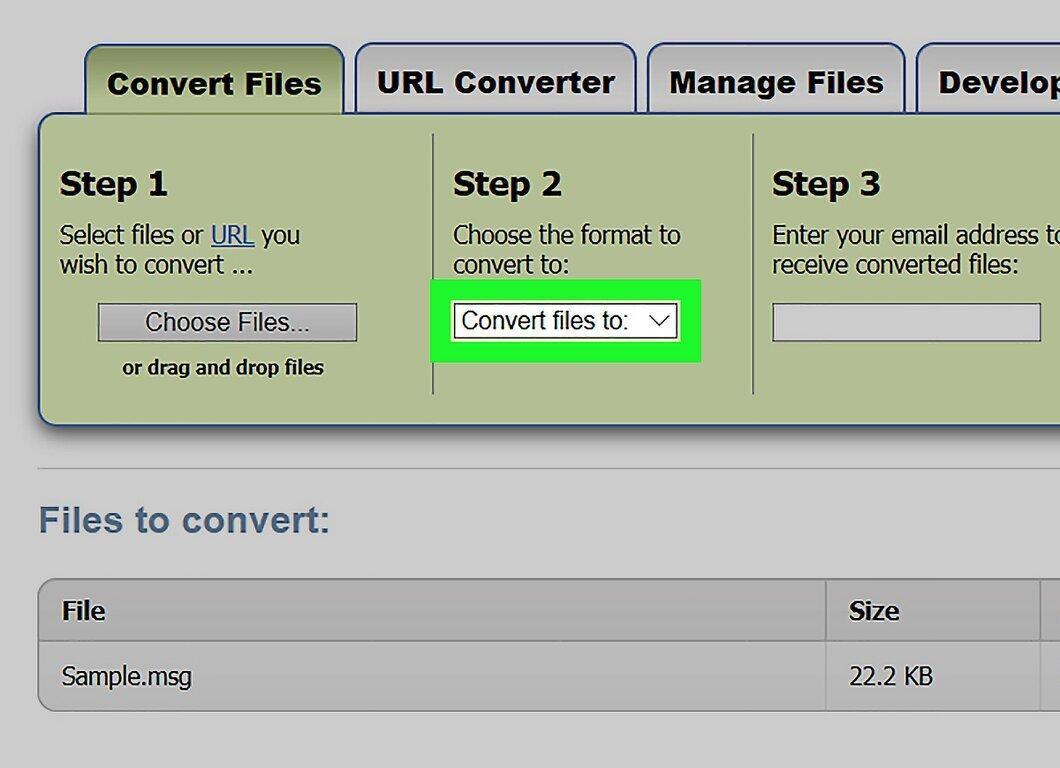
Task: Open the Manage Files tab
Action: point(776,80)
